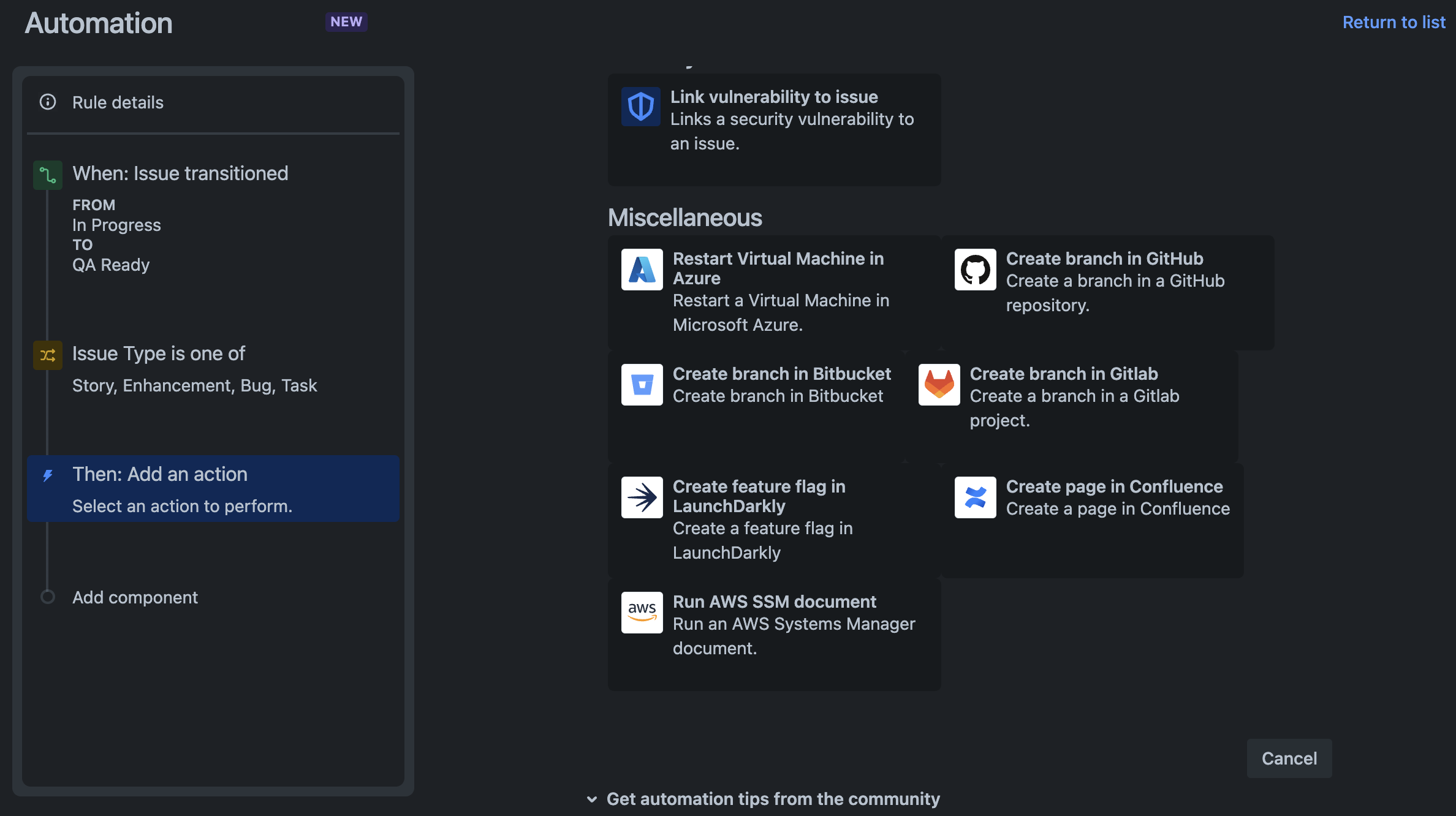This screenshot has height=816, width=1456.
Task: Click the Gitlab fox icon
Action: (939, 384)
